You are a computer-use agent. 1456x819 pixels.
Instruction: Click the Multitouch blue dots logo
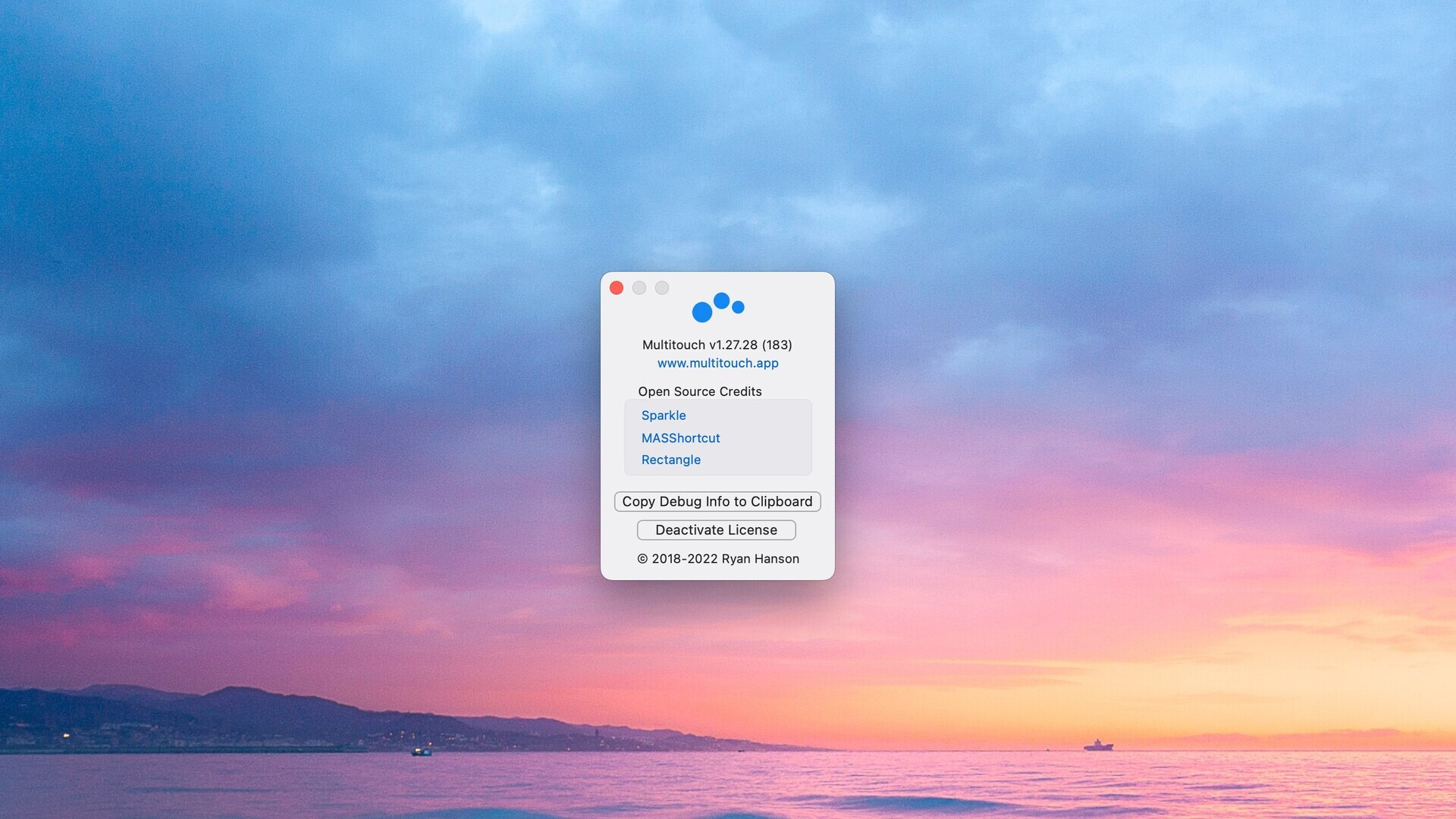[717, 307]
